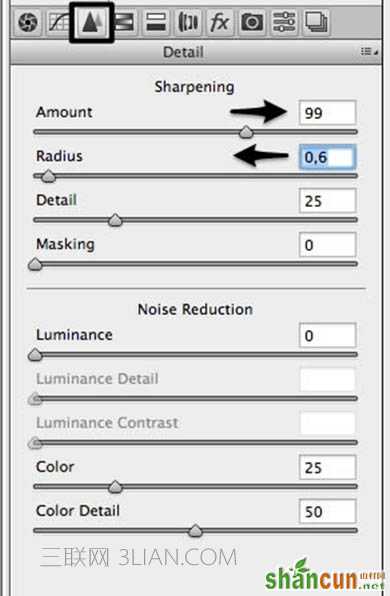Screen dimensions: 390x596
Task: Click the Sharpening Amount value field
Action: tap(327, 113)
